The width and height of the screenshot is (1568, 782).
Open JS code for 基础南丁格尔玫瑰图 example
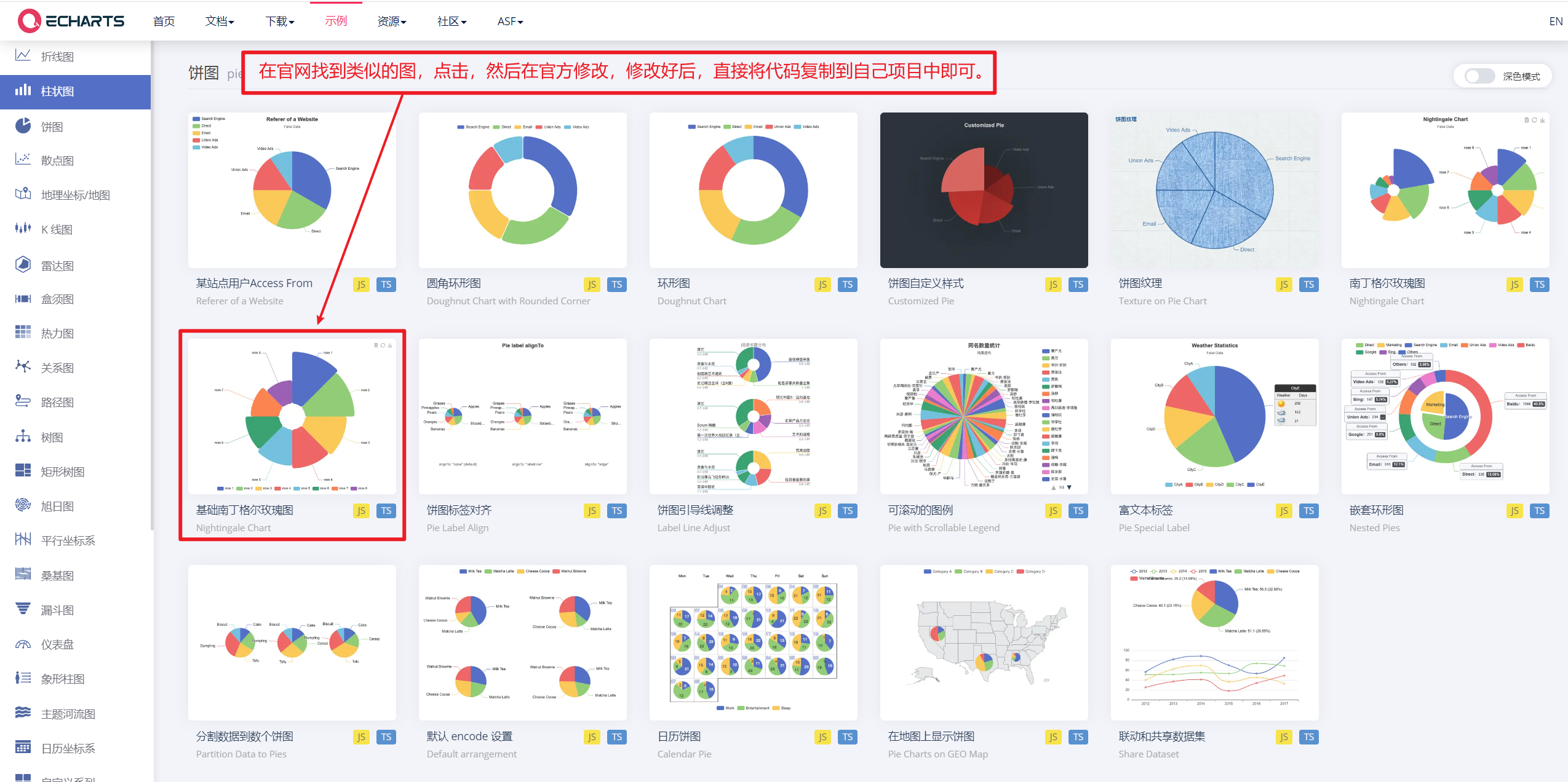tap(361, 510)
